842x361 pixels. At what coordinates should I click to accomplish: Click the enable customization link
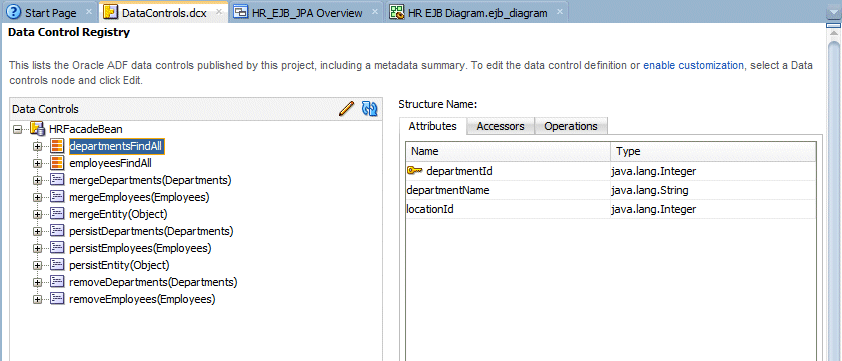693,66
